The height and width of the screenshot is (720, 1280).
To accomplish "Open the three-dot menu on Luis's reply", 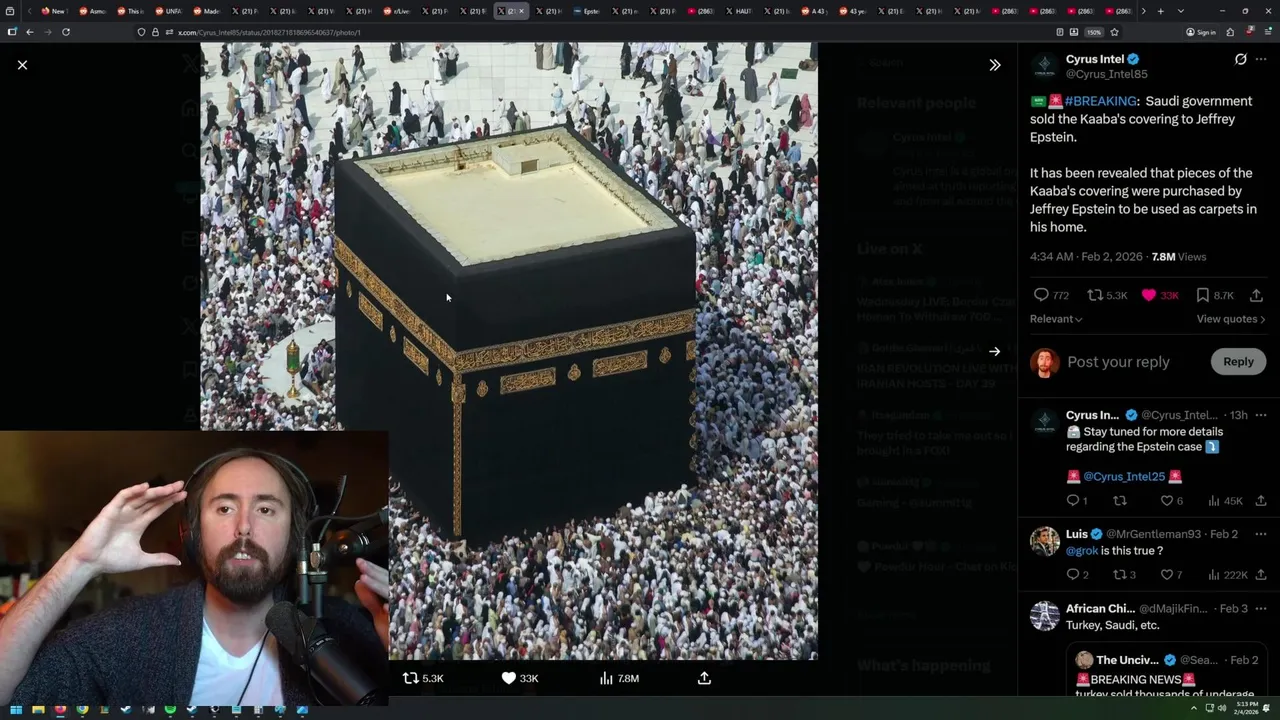I will point(1261,534).
